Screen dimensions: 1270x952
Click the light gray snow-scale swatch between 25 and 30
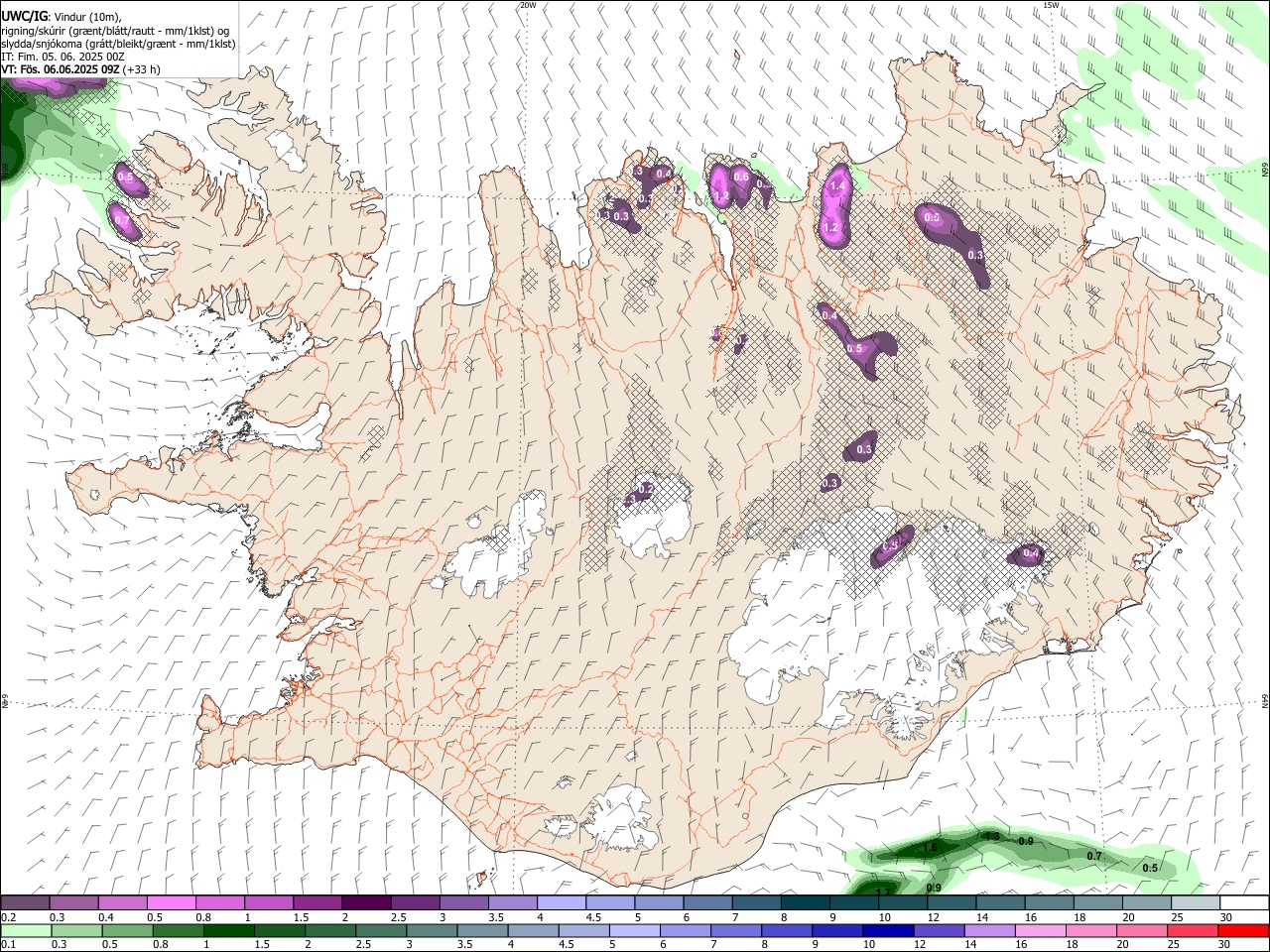[x=1196, y=903]
